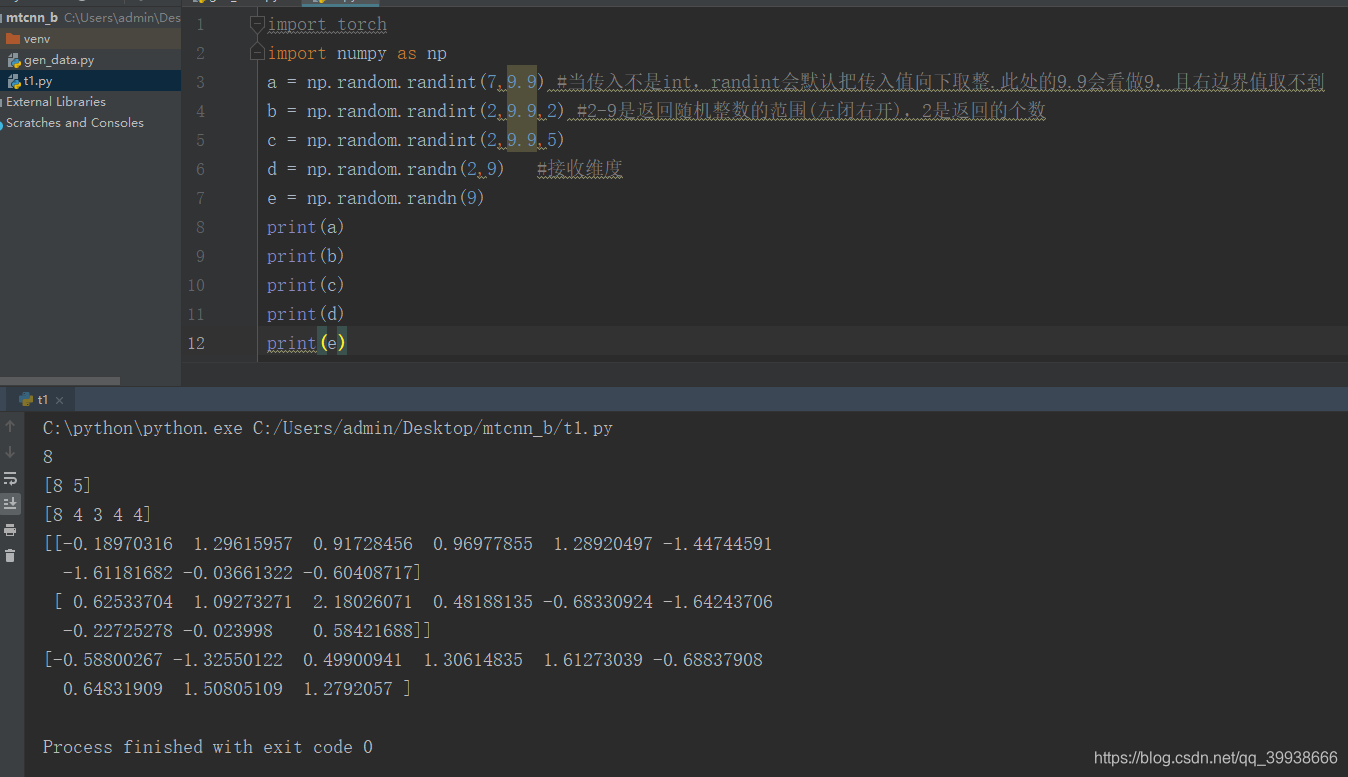Toggle Soft-Wrap in the run panel toolbar
The height and width of the screenshot is (777, 1348).
[10, 478]
